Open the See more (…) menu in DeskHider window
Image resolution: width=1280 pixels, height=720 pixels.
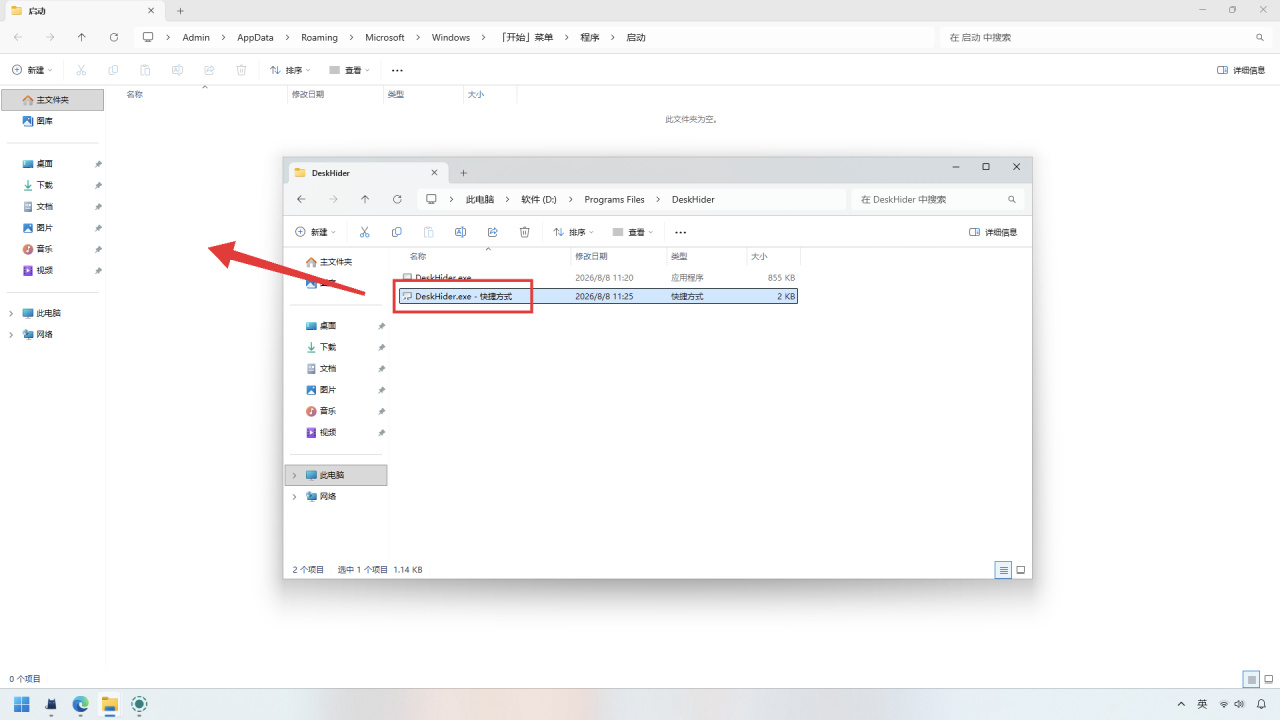[681, 232]
